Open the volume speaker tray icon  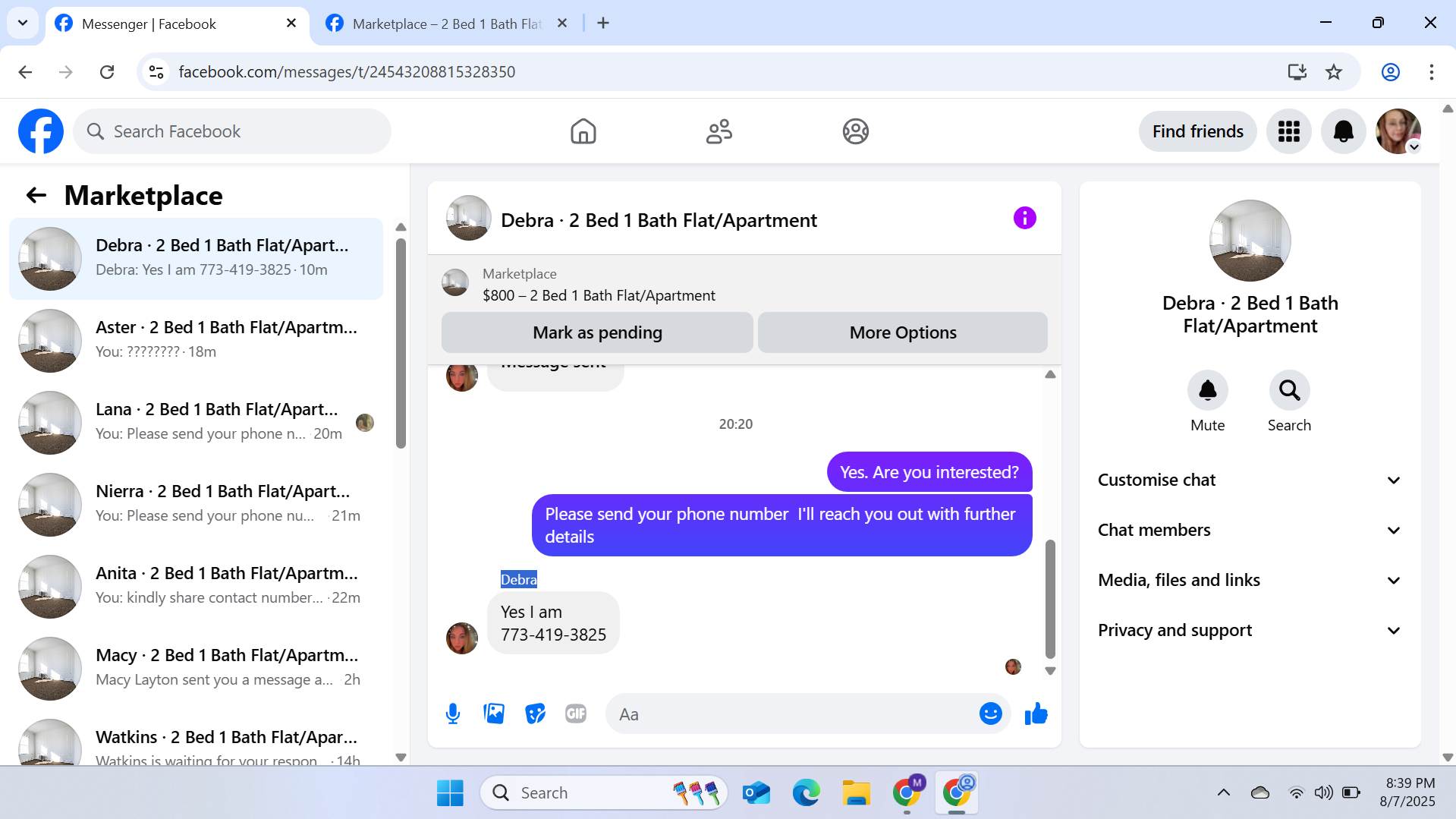pyautogui.click(x=1323, y=792)
